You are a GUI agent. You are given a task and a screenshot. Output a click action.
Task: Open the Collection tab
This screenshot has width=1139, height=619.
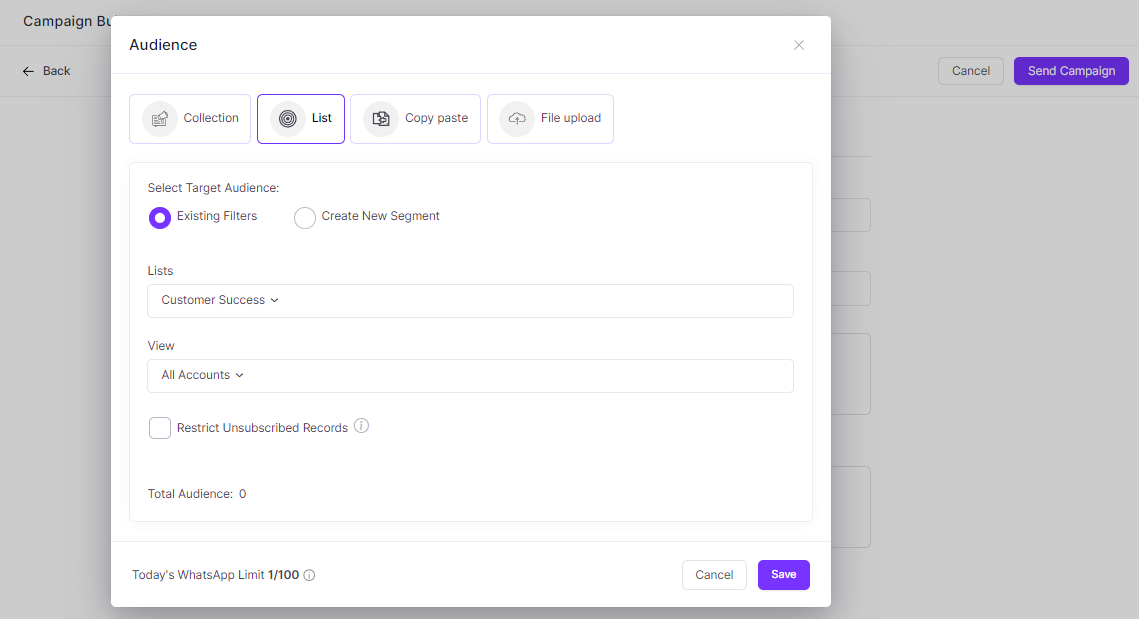[x=190, y=118]
